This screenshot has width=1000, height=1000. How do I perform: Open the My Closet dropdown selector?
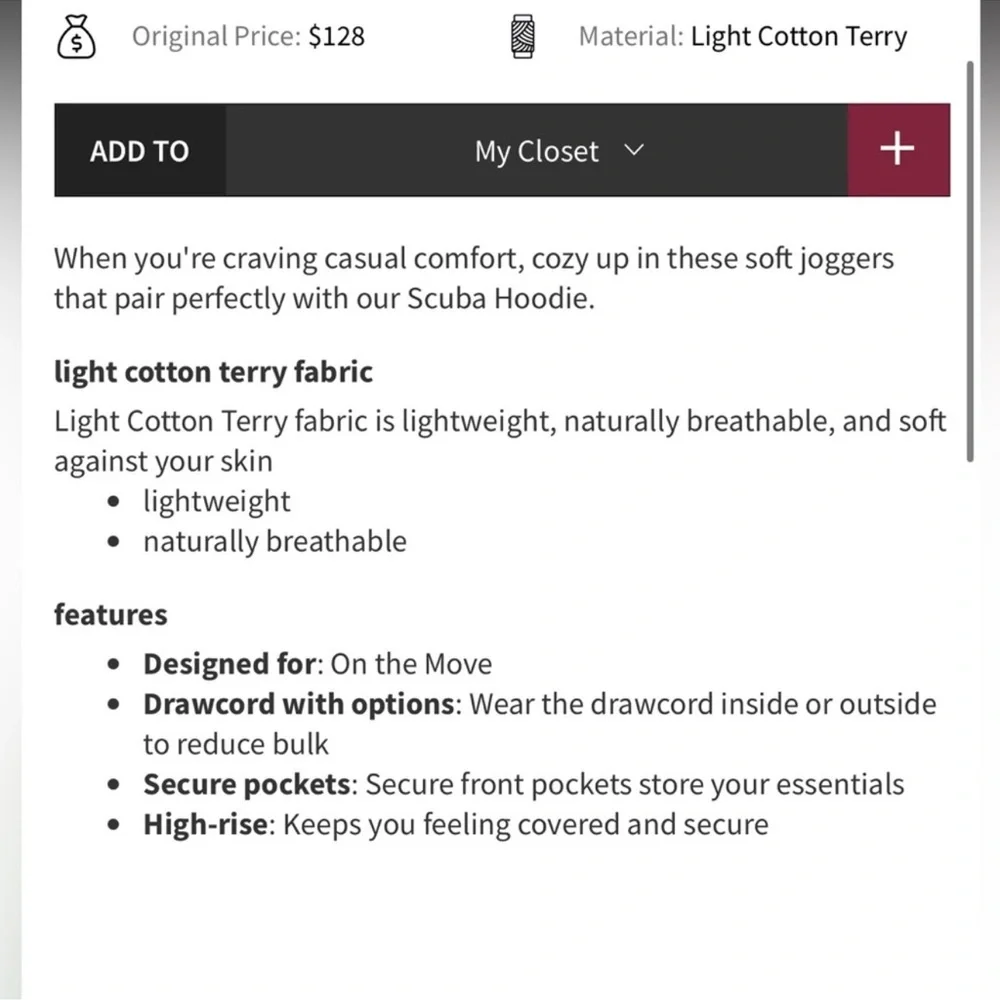(x=536, y=150)
